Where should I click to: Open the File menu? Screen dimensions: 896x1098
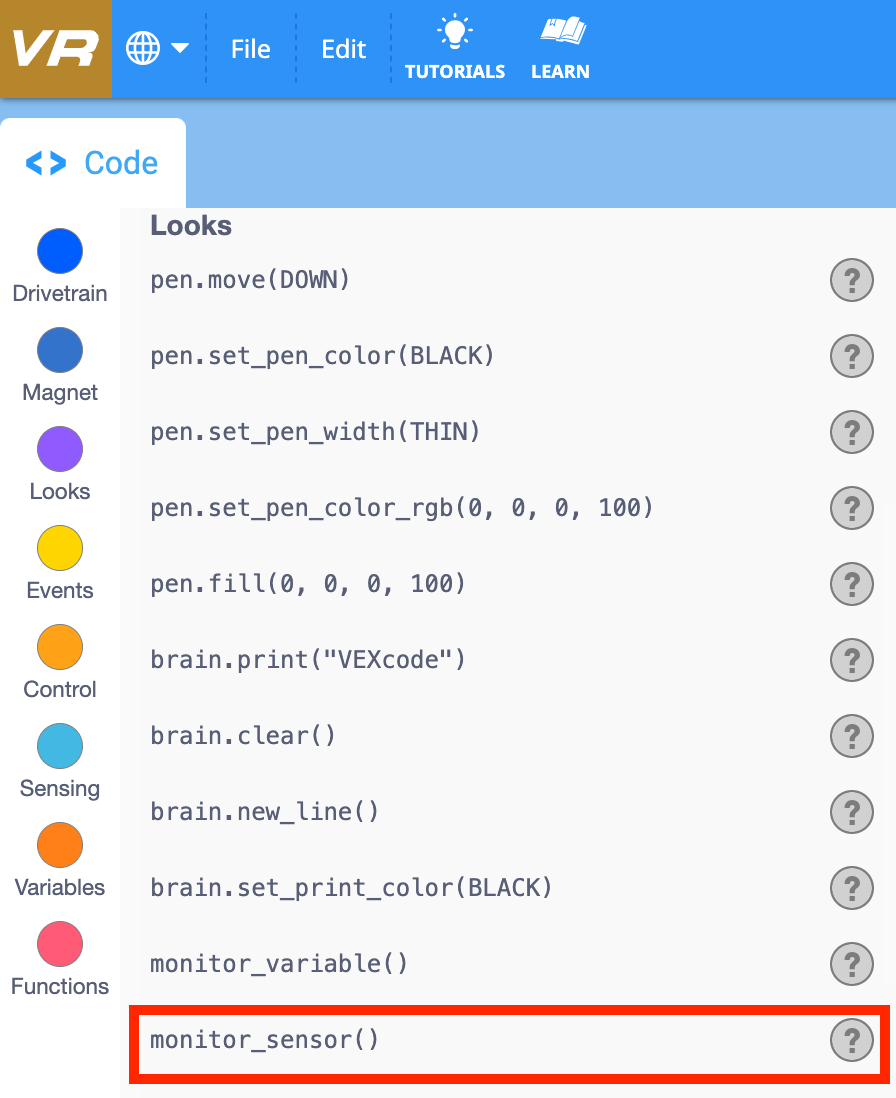[x=249, y=48]
